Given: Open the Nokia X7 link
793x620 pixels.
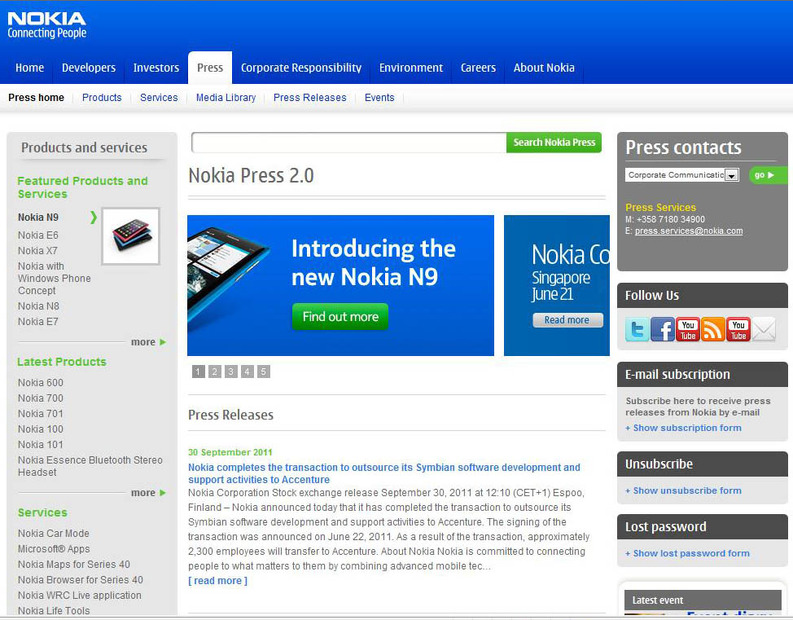Looking at the screenshot, I should click(x=38, y=251).
